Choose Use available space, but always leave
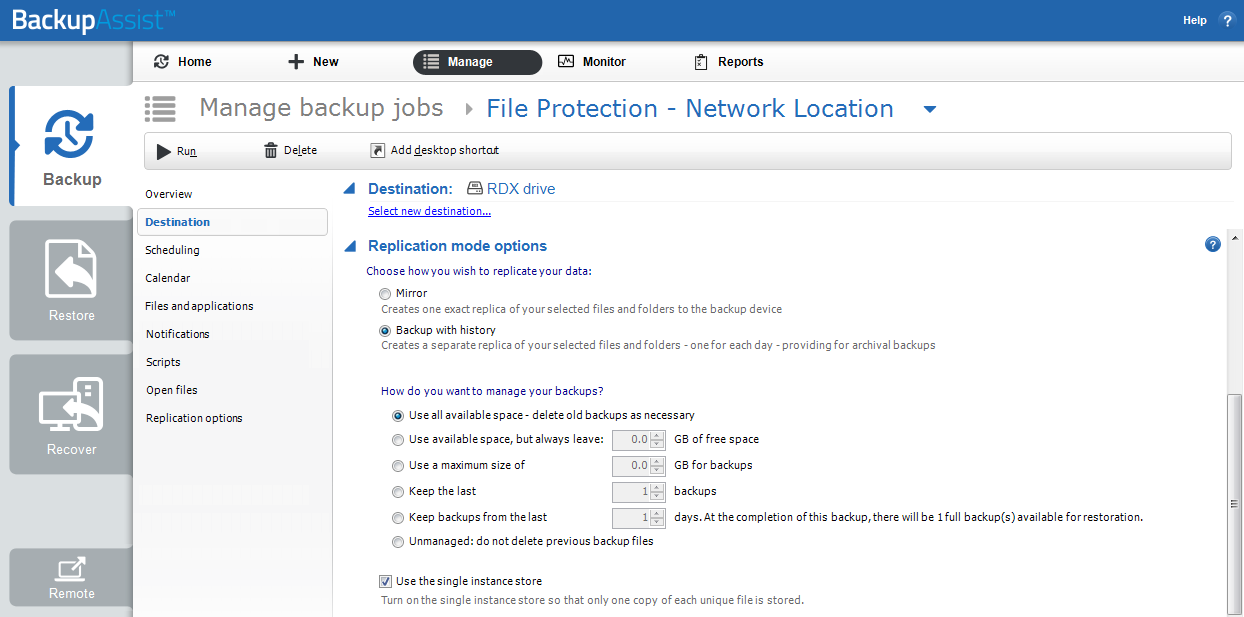 click(x=398, y=439)
